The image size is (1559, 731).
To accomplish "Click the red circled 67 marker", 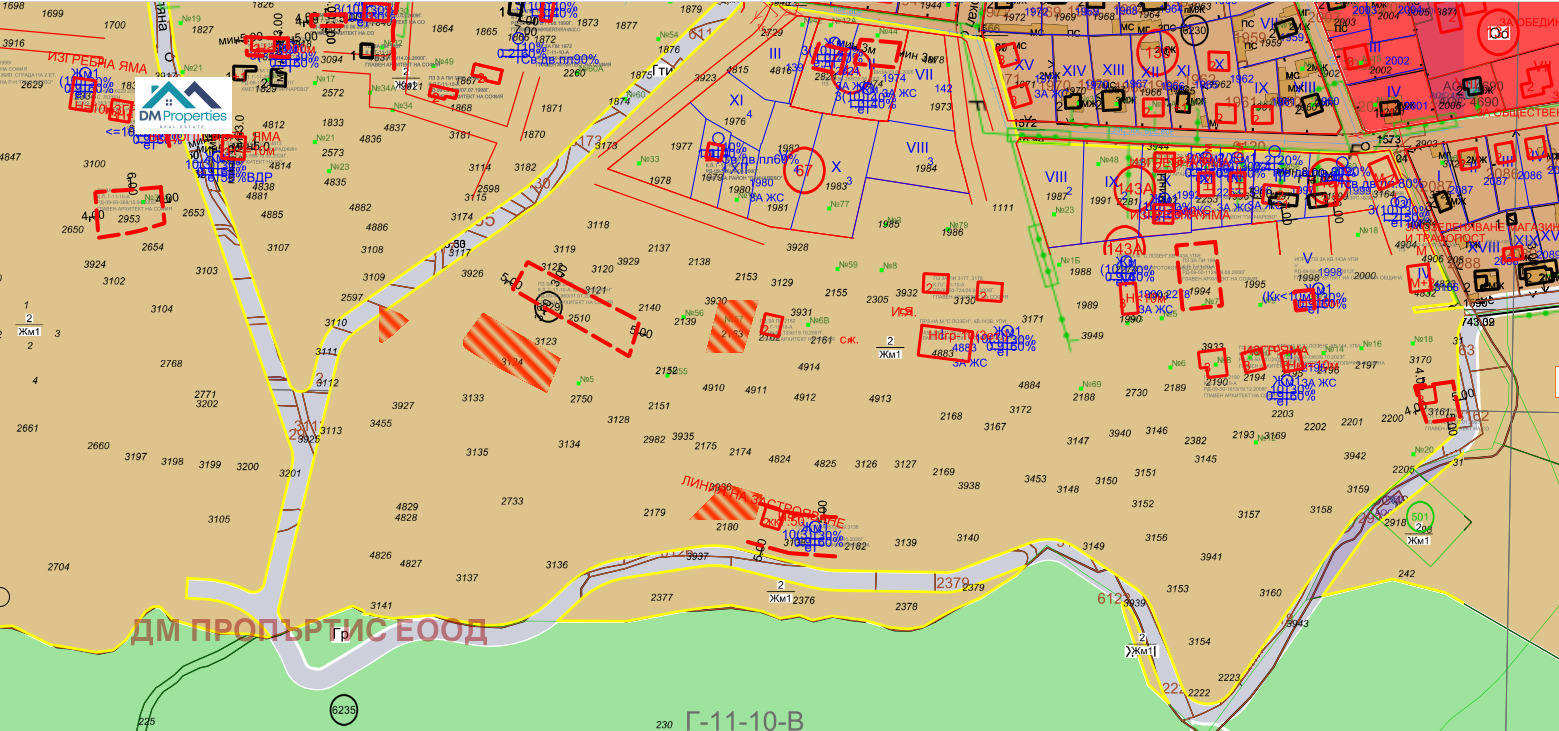I will tap(801, 170).
